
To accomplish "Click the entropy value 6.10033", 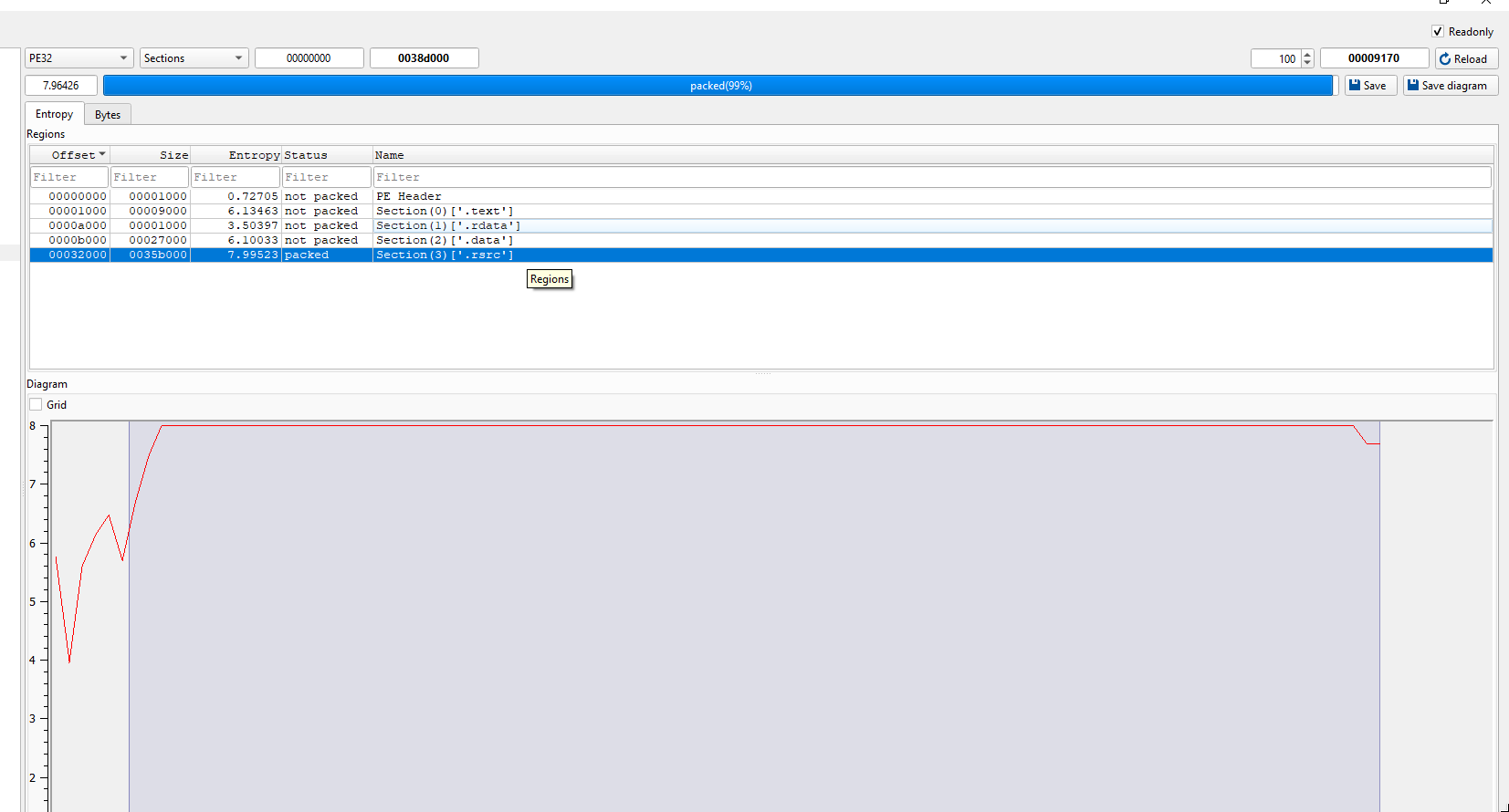I will [253, 240].
